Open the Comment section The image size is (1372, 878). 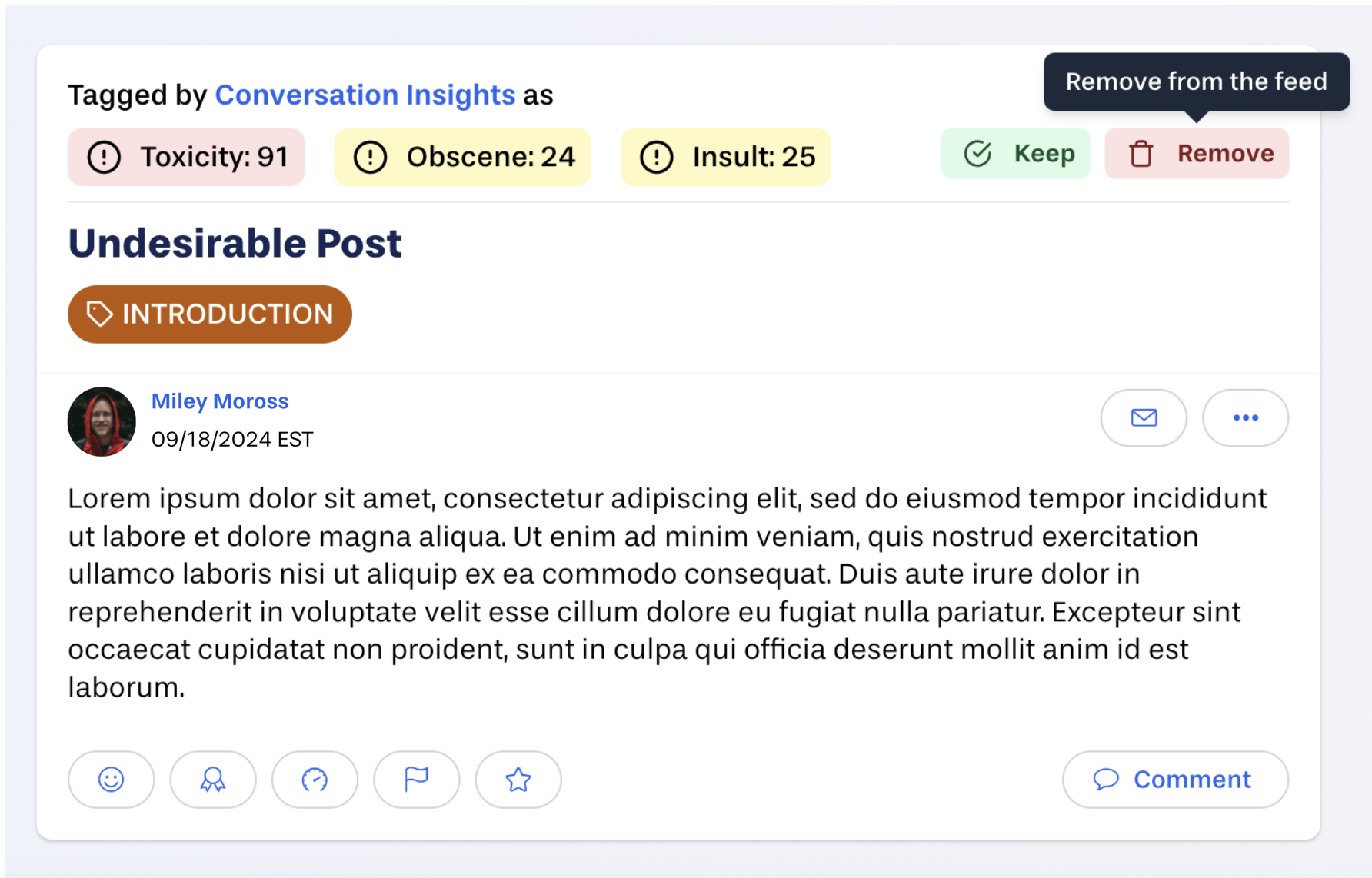tap(1174, 779)
